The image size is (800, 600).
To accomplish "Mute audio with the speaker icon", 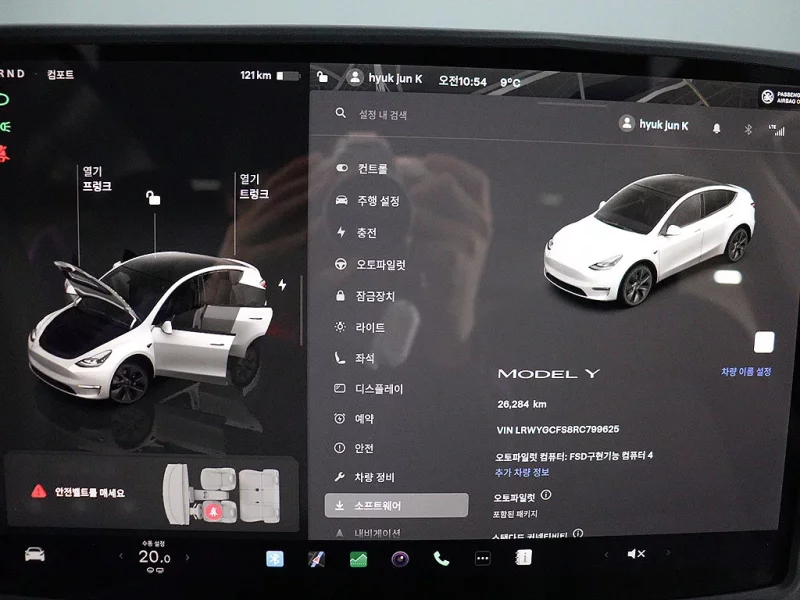I will coord(638,553).
